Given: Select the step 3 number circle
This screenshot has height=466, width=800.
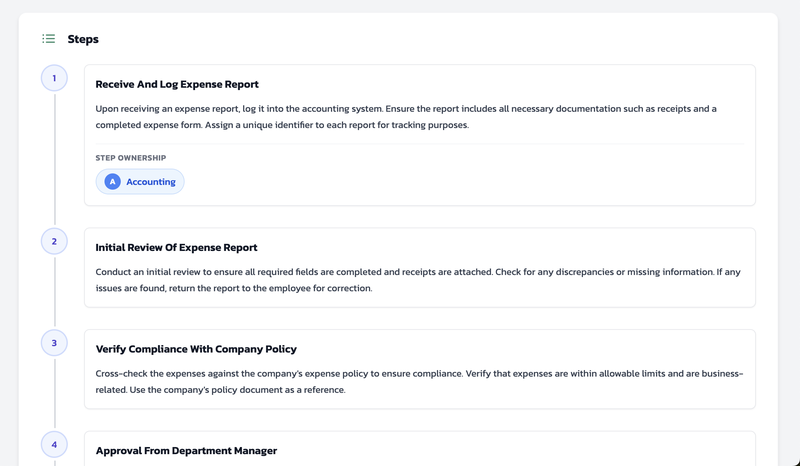Looking at the screenshot, I should tap(54, 343).
